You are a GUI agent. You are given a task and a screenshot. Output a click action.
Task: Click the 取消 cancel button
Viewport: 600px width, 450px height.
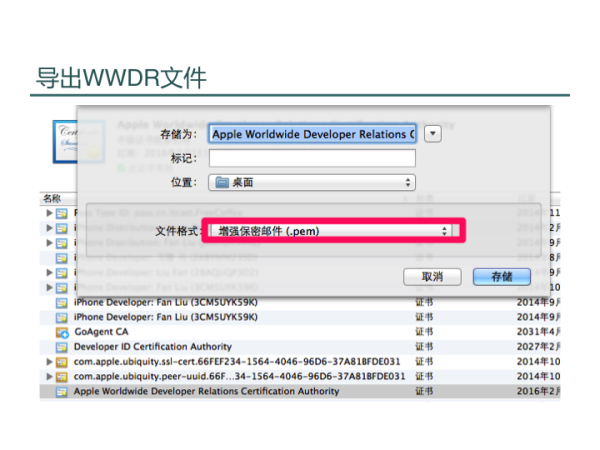tap(432, 277)
